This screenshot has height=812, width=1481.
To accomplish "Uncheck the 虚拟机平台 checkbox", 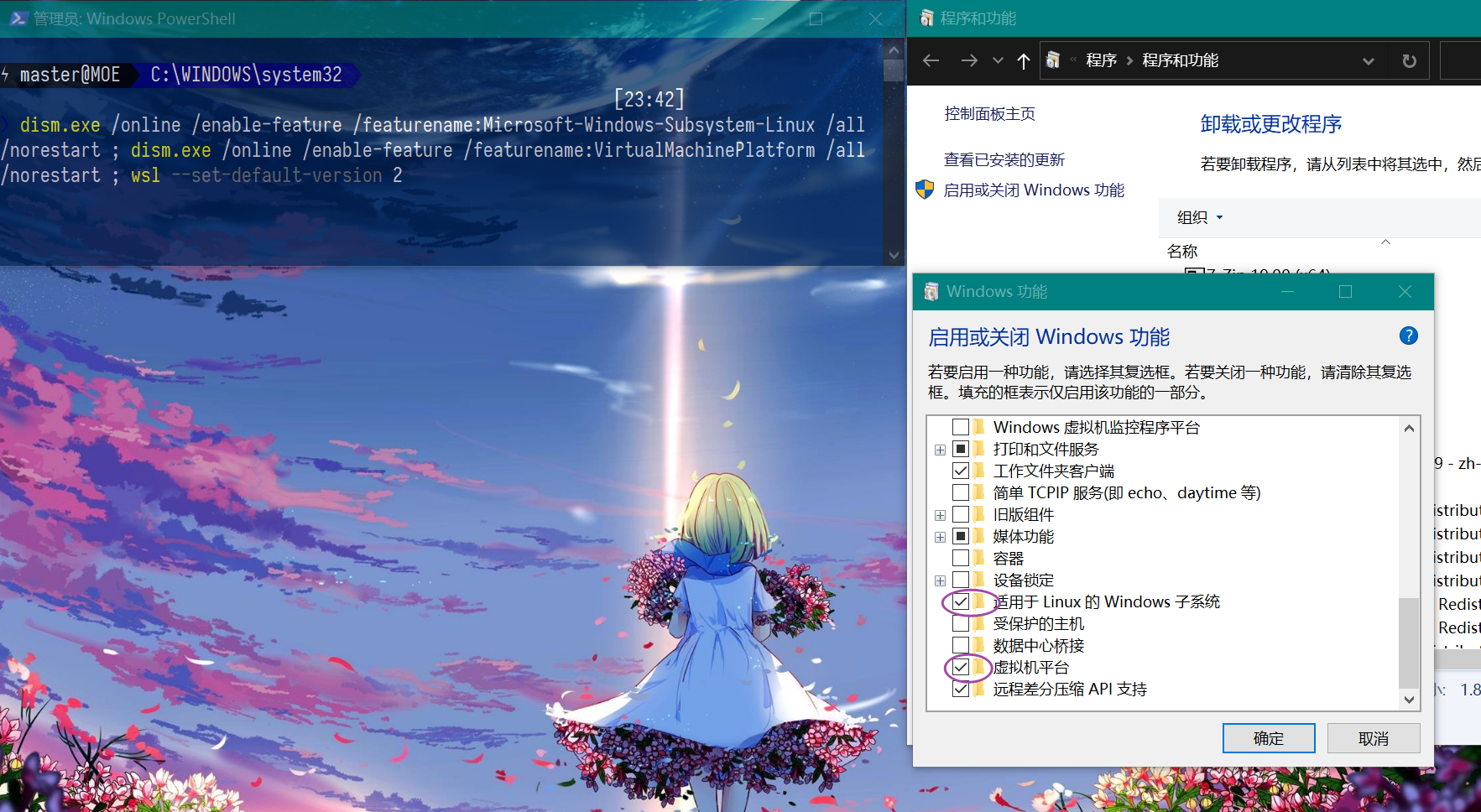I will coord(961,667).
